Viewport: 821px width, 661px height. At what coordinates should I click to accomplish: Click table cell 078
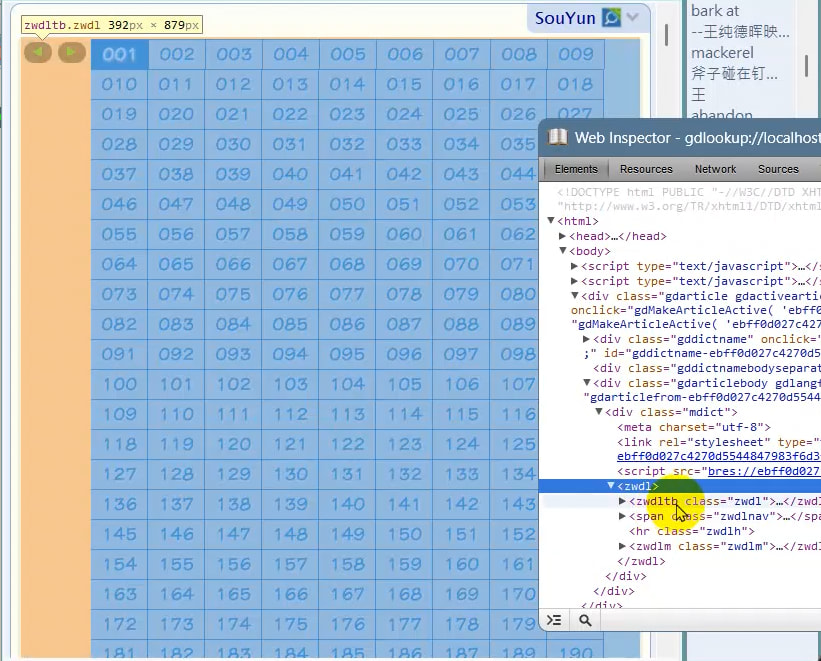[x=404, y=294]
